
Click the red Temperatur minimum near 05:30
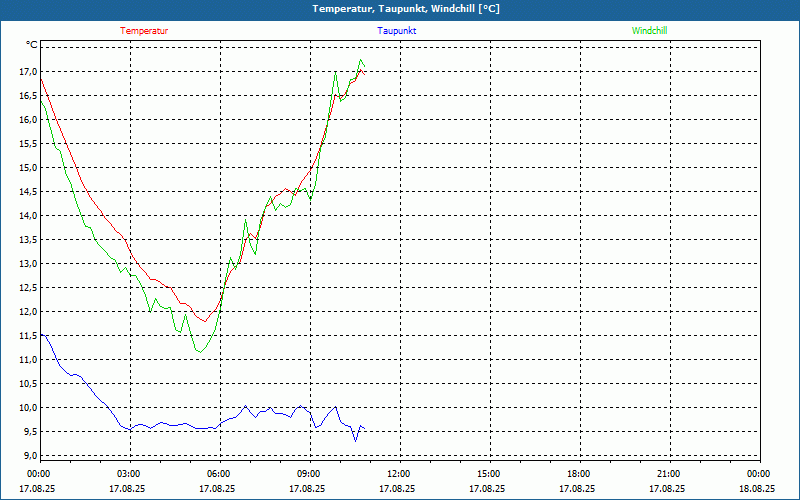pos(205,321)
